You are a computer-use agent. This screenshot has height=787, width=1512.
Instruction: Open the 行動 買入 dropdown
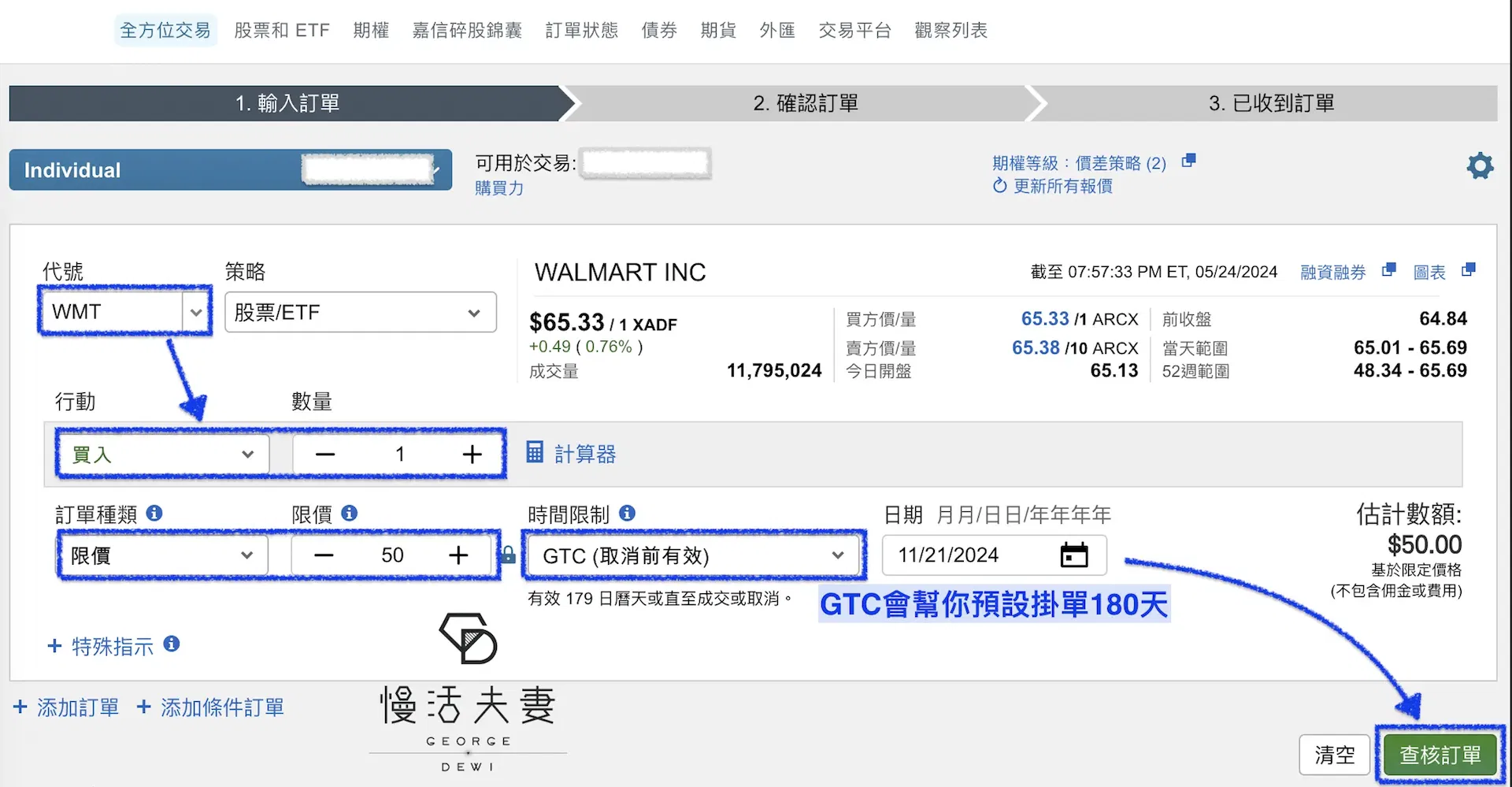click(163, 455)
